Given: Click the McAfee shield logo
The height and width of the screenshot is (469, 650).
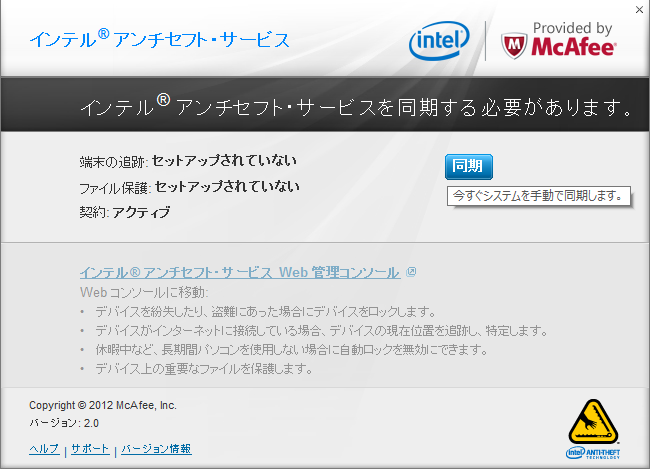Looking at the screenshot, I should point(514,46).
